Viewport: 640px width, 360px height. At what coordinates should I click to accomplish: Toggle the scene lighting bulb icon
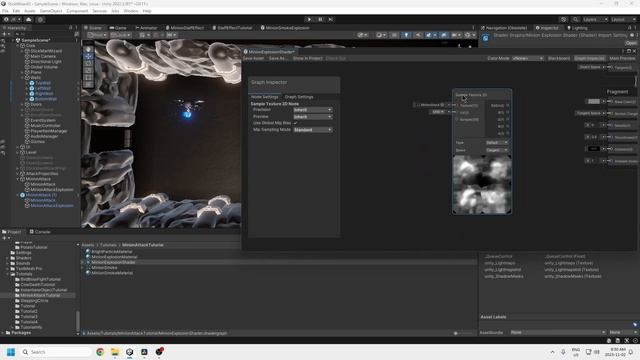pyautogui.click(x=406, y=35)
